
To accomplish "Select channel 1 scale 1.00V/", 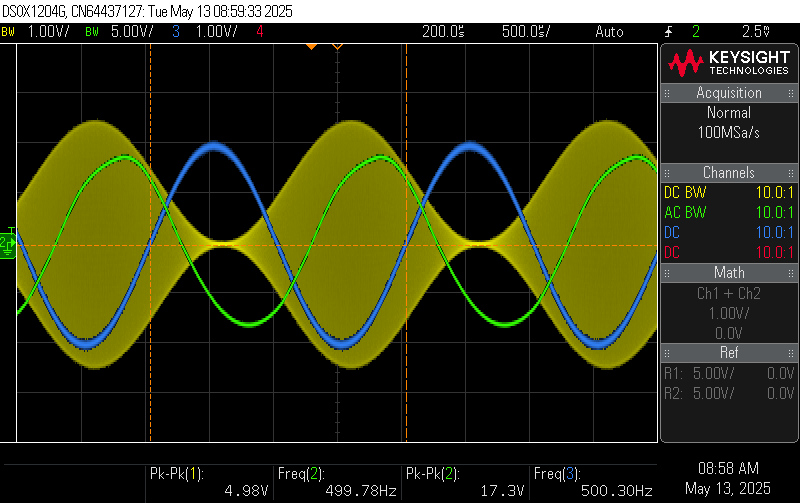I will click(x=48, y=32).
